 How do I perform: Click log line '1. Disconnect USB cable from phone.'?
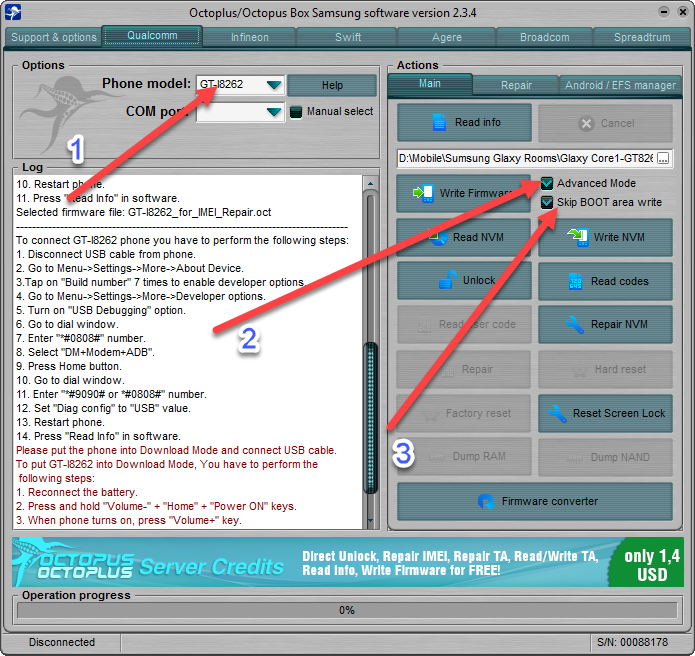(105, 254)
